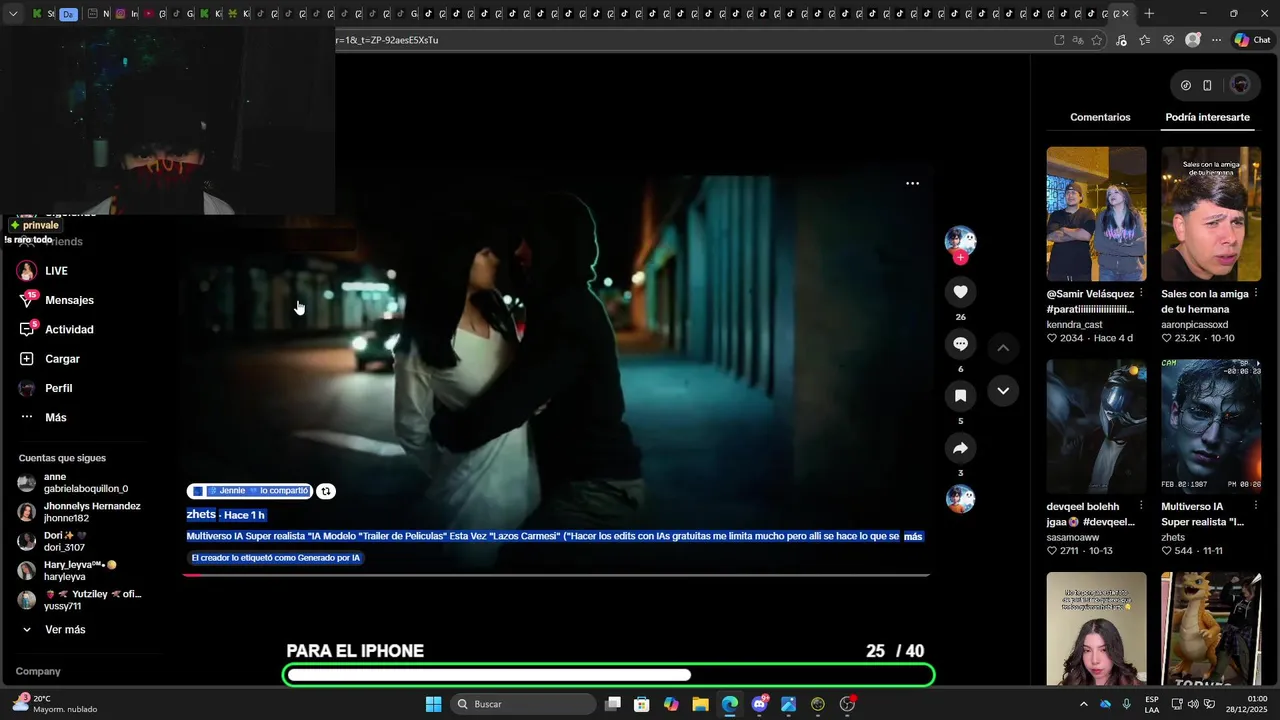Click the translate page icon
Image resolution: width=1280 pixels, height=720 pixels.
click(x=1078, y=40)
